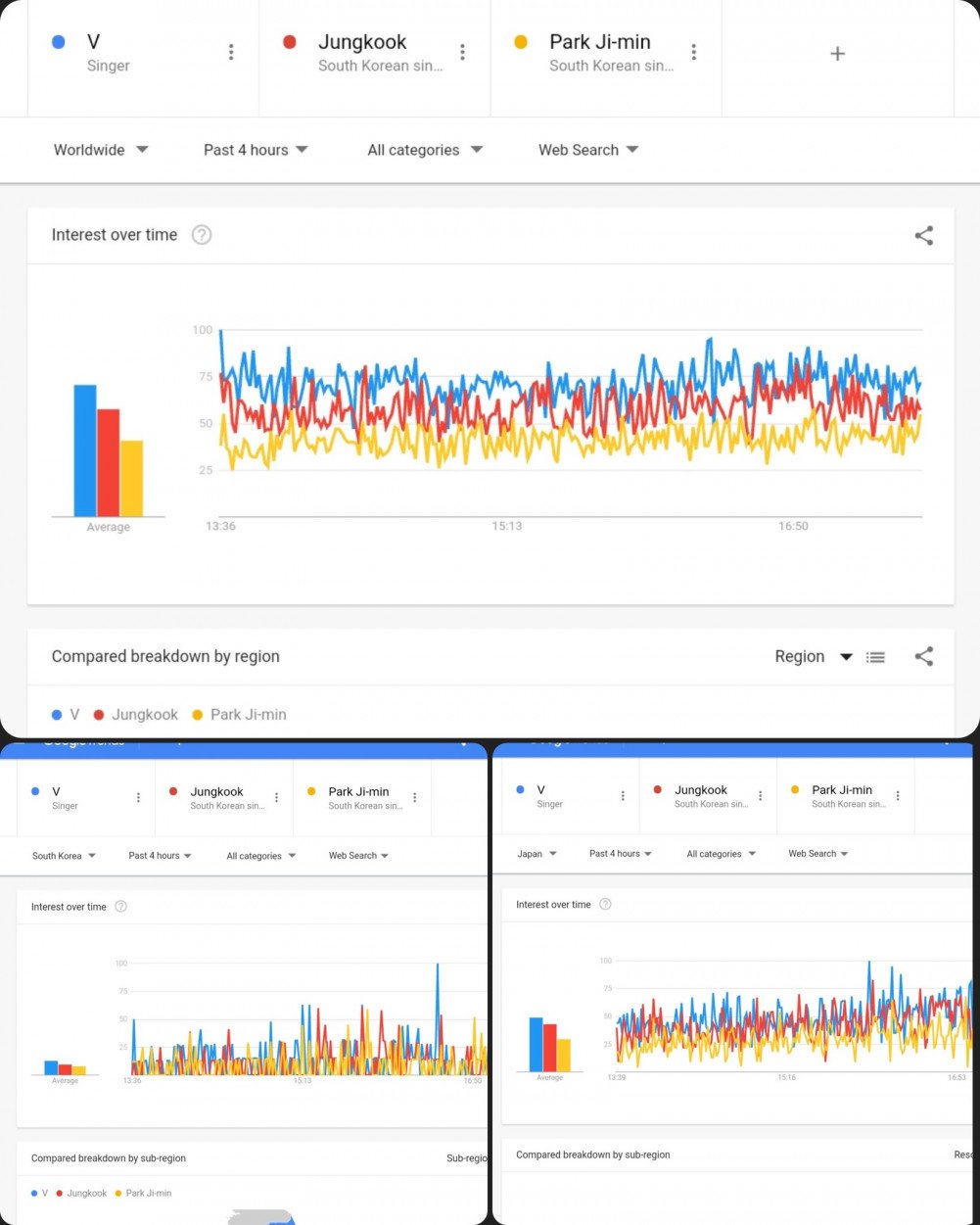Viewport: 980px width, 1225px height.
Task: Click the 16:50 time label in top chart
Action: coord(793,527)
